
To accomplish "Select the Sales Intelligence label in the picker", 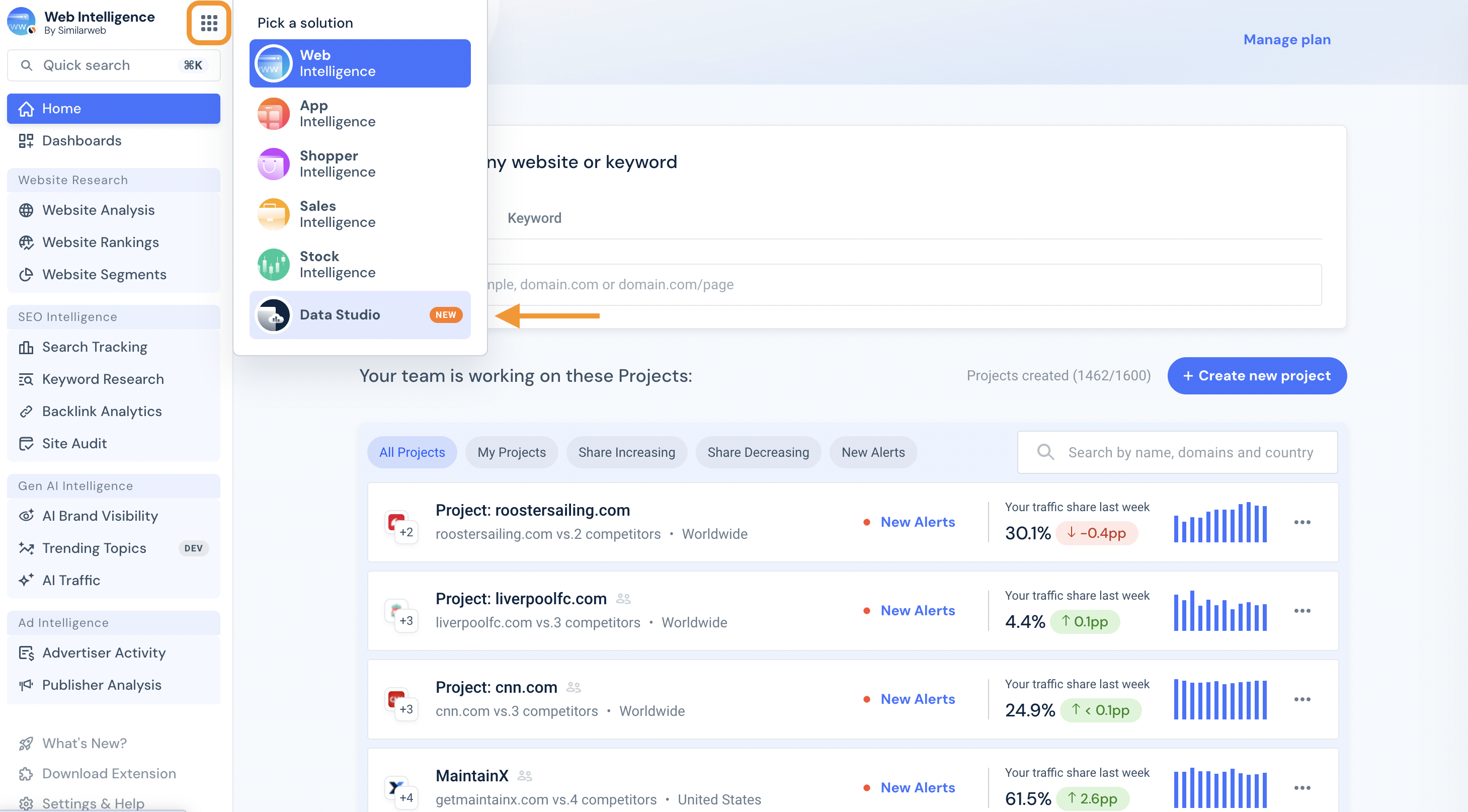I will (x=338, y=214).
